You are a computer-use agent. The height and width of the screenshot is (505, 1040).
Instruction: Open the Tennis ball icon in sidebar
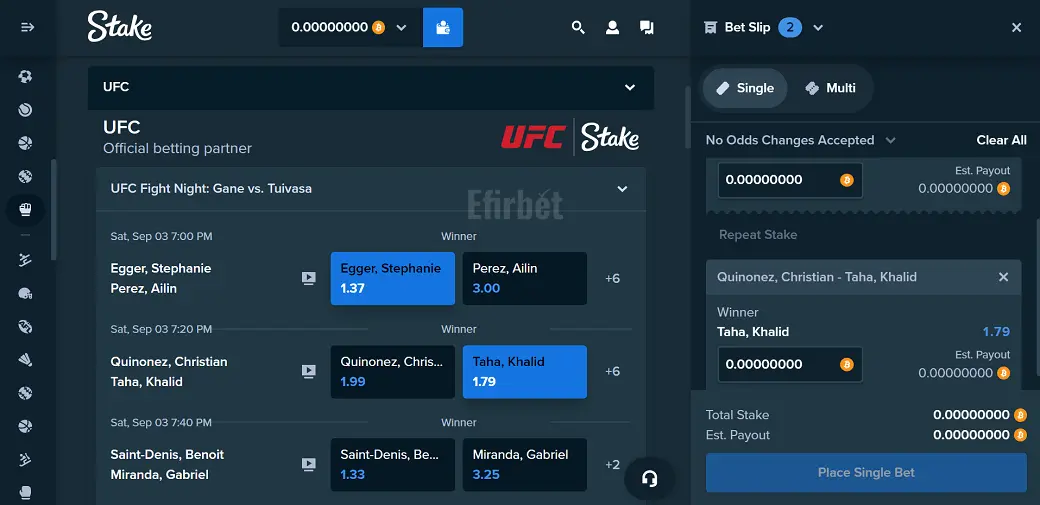25,109
